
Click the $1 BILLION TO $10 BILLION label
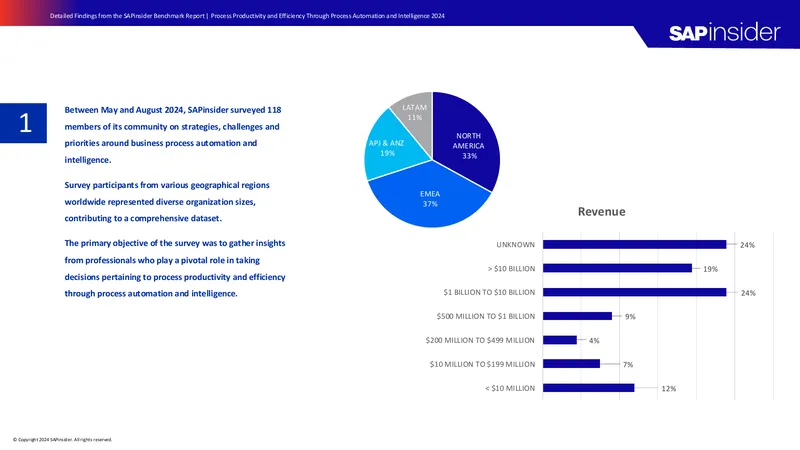489,292
